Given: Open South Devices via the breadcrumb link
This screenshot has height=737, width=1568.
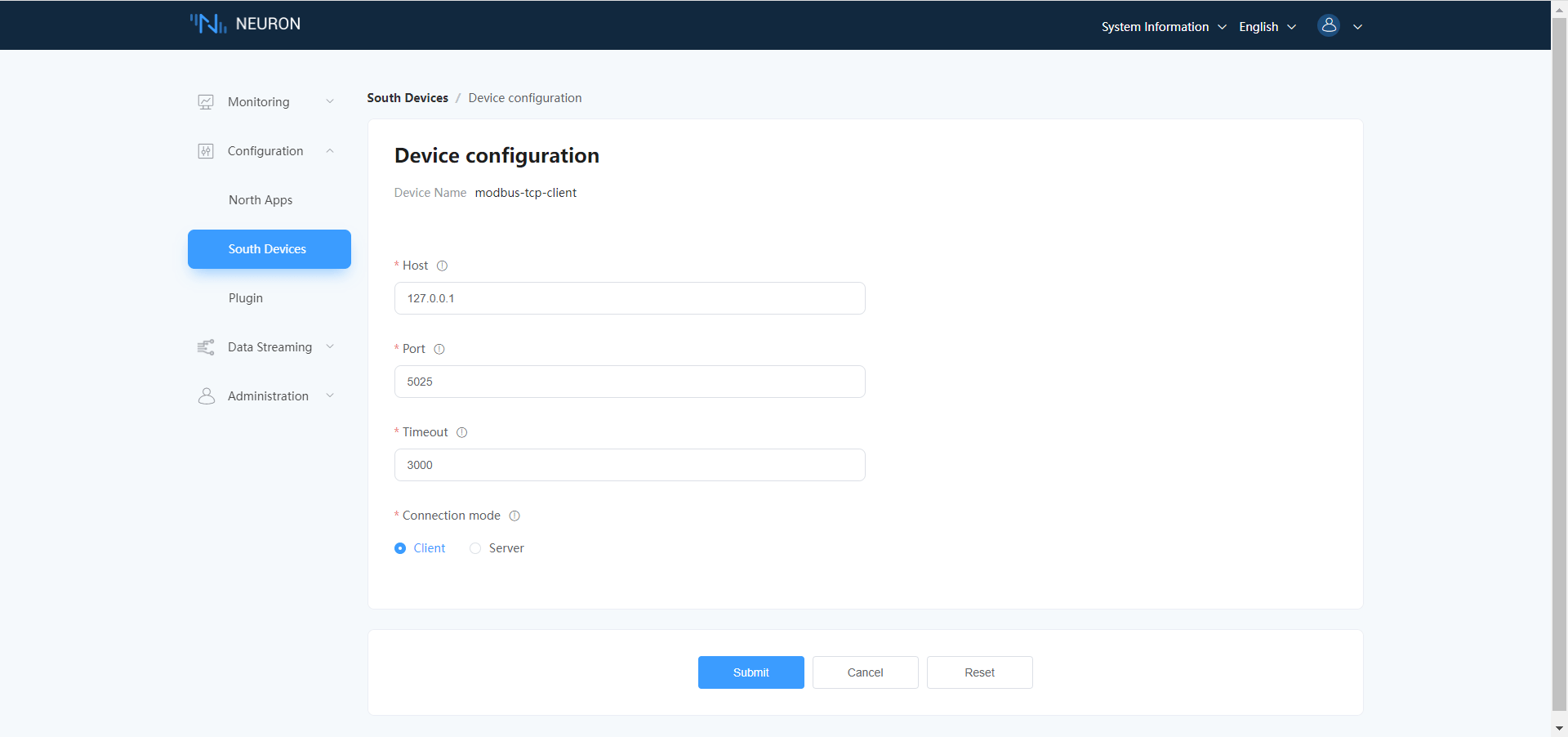Looking at the screenshot, I should pyautogui.click(x=407, y=97).
